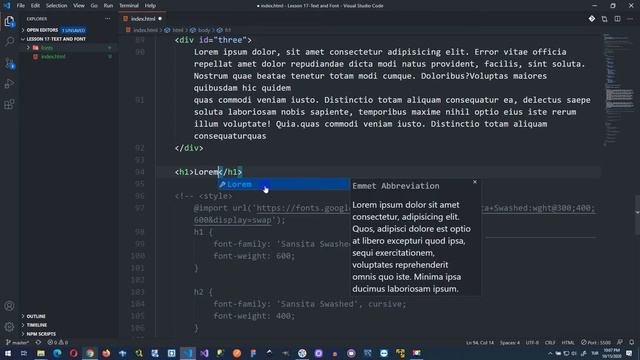Click the unsaved dot on index.html tab
Screen dimensions: 640x360
[x=160, y=19]
